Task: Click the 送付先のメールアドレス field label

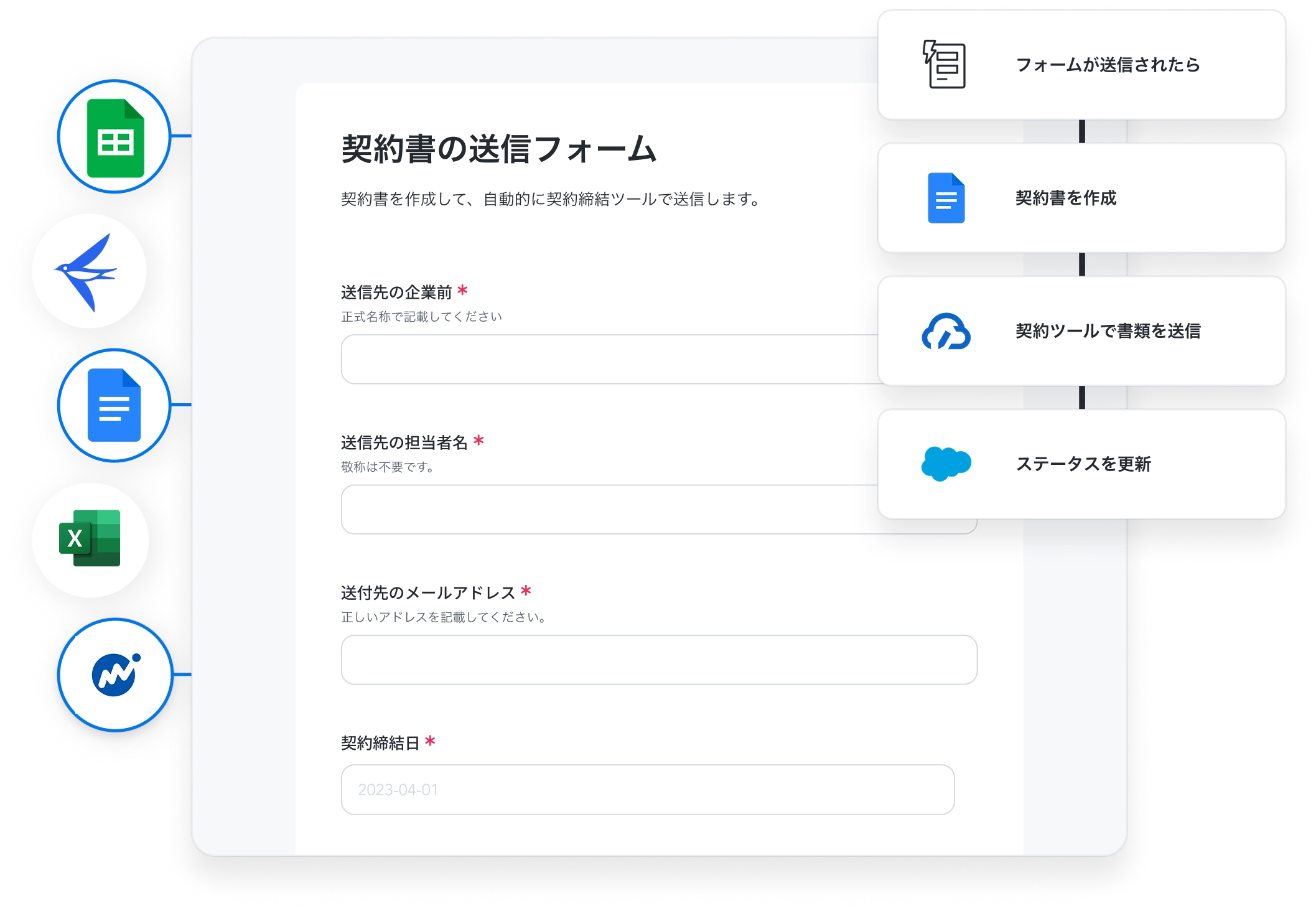Action: pos(428,593)
